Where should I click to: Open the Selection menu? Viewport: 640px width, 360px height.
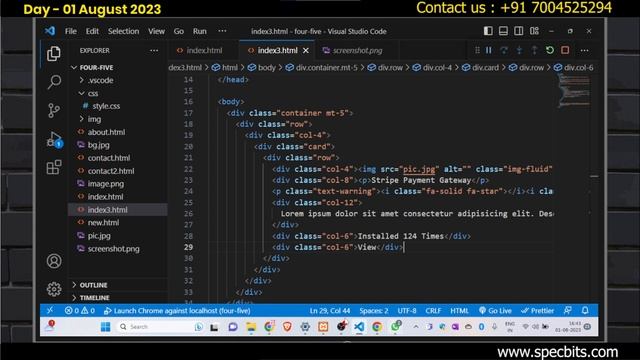tap(123, 31)
